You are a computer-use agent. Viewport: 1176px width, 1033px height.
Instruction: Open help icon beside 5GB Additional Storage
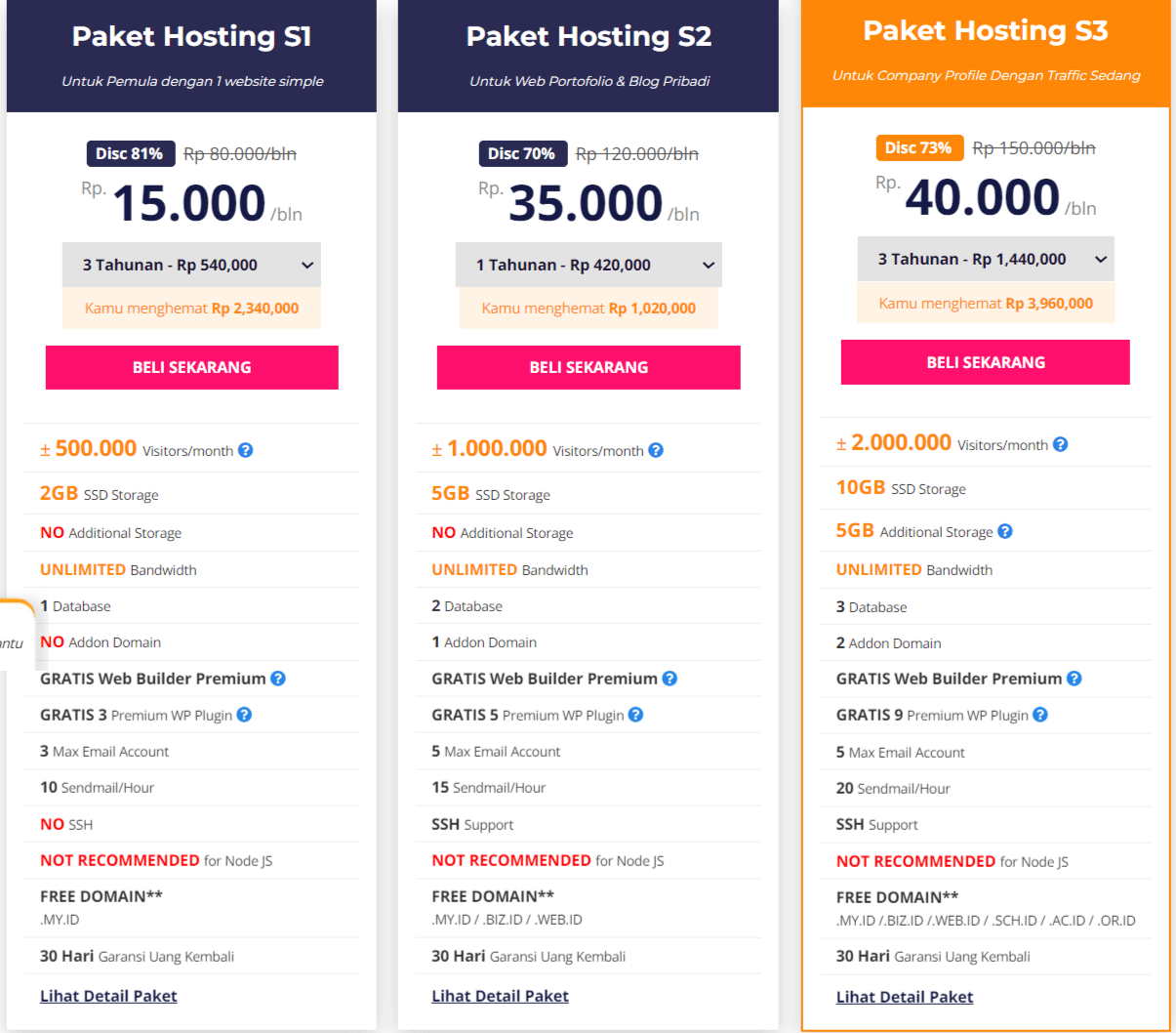(x=1005, y=531)
